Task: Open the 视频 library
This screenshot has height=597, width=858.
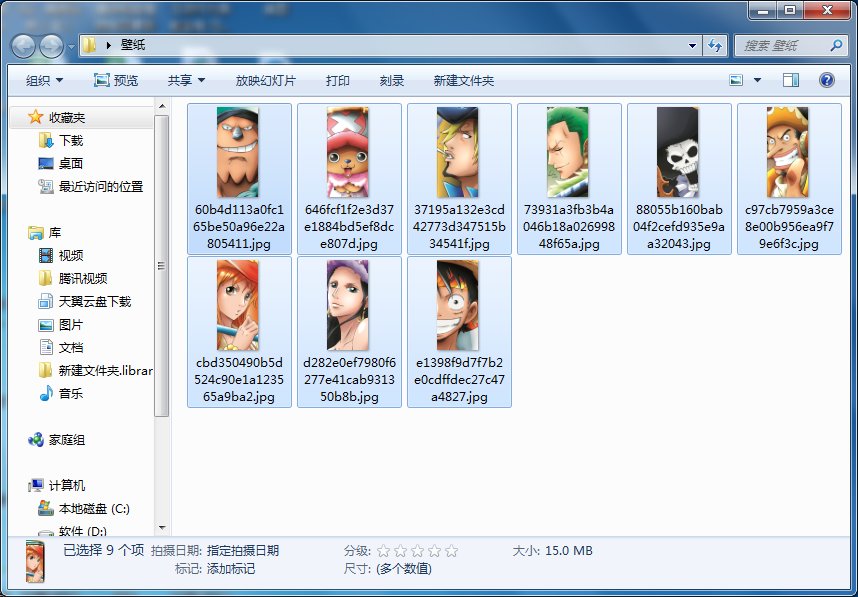Action: point(71,256)
